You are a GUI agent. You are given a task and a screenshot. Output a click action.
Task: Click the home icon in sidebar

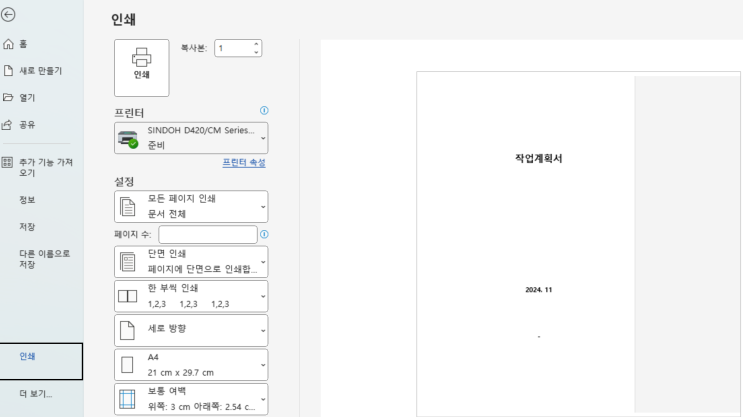[8, 44]
